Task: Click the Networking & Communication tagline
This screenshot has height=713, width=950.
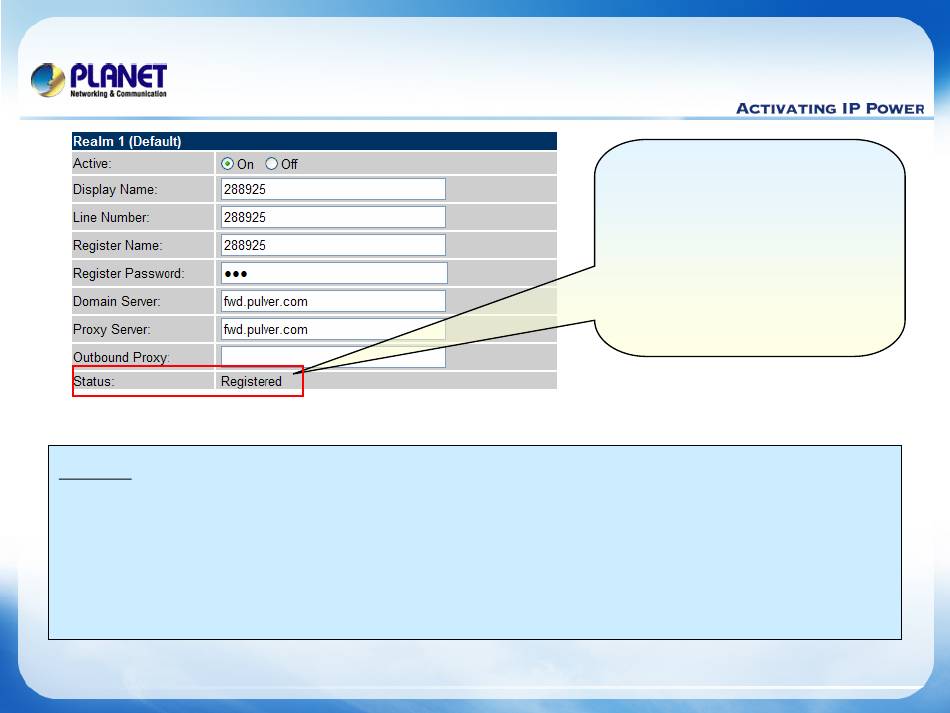Action: 118,94
